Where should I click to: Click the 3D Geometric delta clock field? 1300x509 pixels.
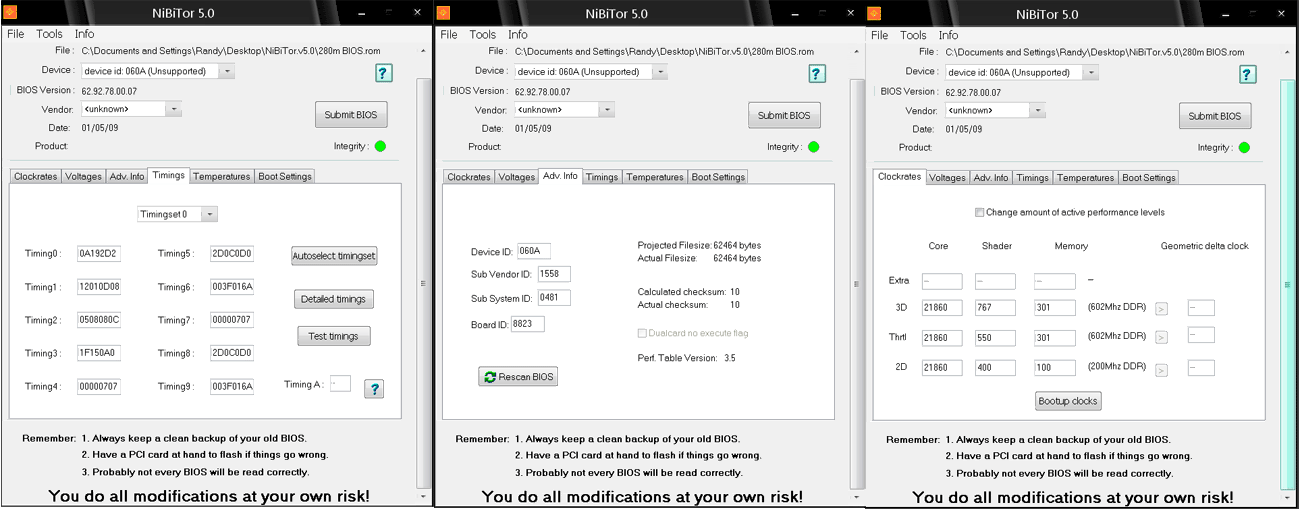coord(1201,308)
